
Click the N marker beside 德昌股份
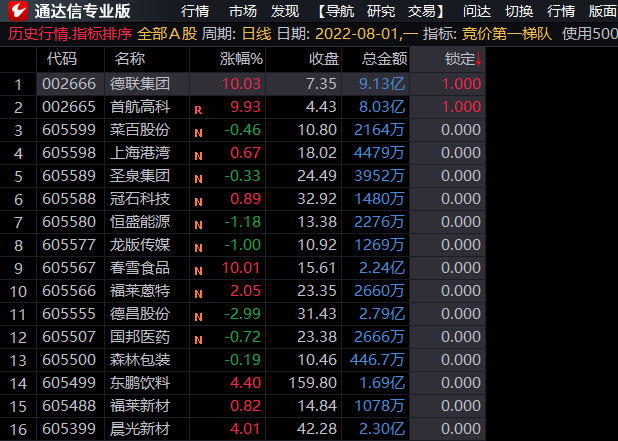(x=198, y=317)
